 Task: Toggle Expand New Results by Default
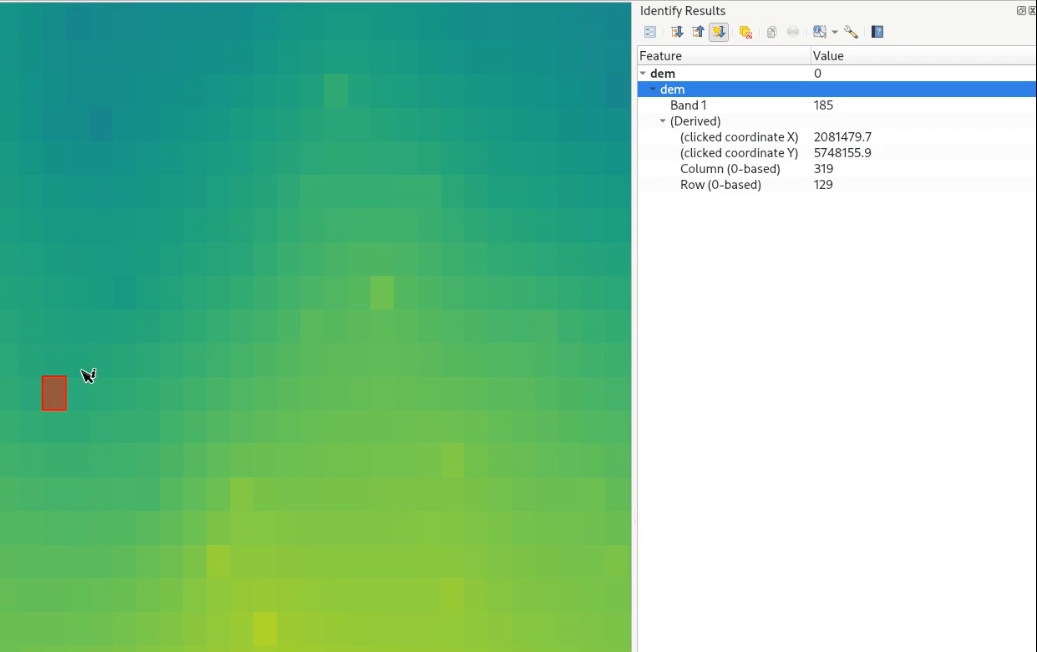(719, 32)
